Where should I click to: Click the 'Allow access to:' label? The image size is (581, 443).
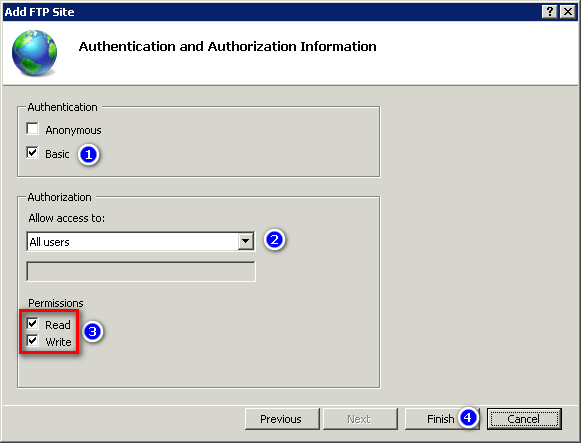click(x=67, y=218)
